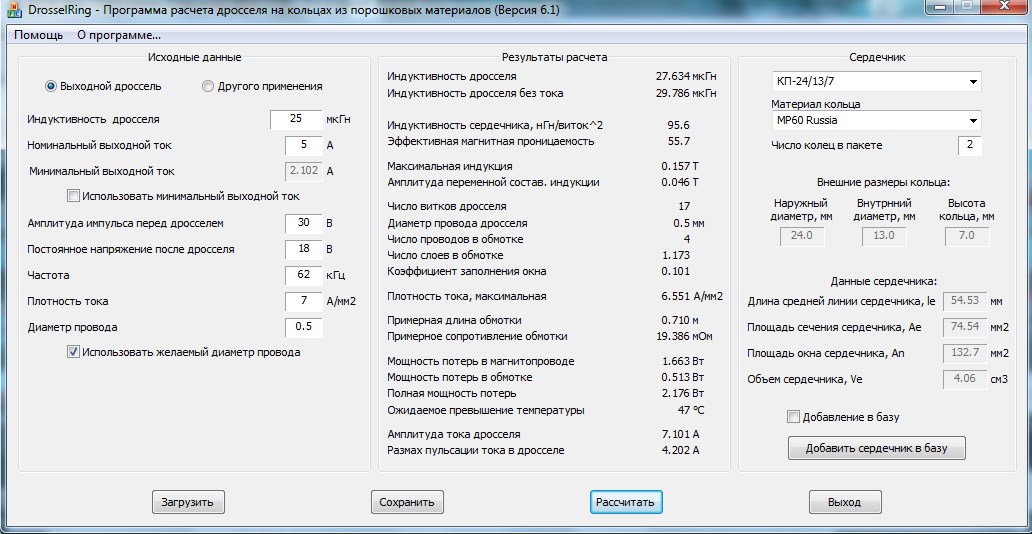Click the Коэффициент заполнения окна value 0.101
Image resolution: width=1032 pixels, height=534 pixels.
click(676, 271)
